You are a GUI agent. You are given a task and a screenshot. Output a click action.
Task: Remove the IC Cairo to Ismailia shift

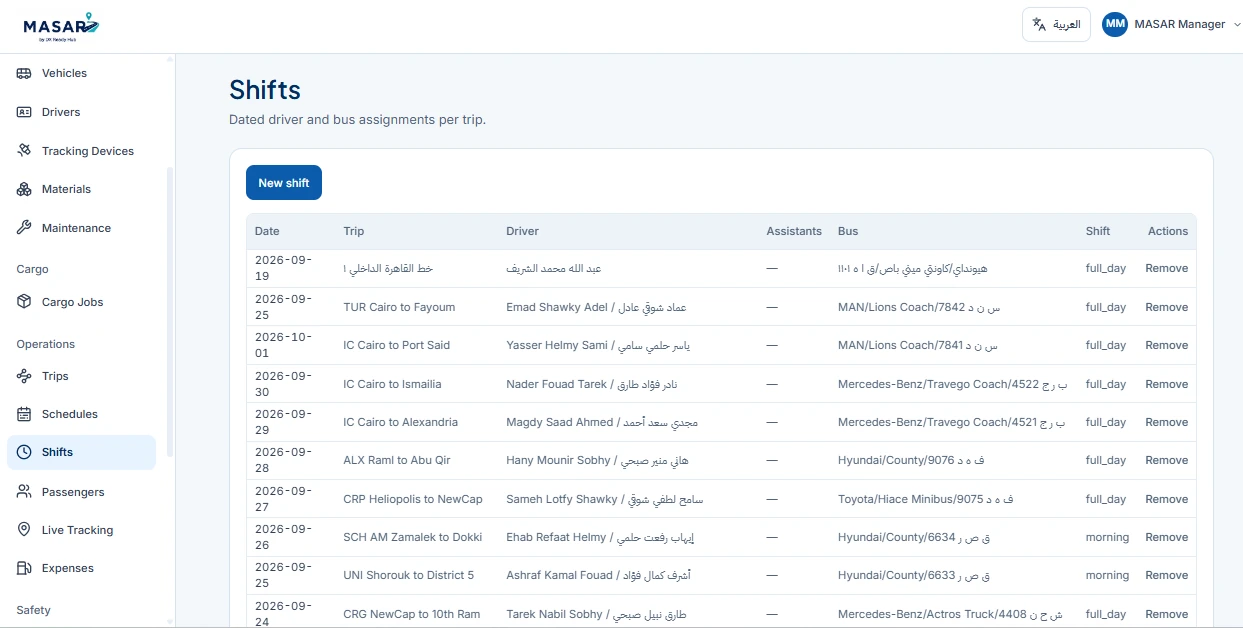[1166, 384]
